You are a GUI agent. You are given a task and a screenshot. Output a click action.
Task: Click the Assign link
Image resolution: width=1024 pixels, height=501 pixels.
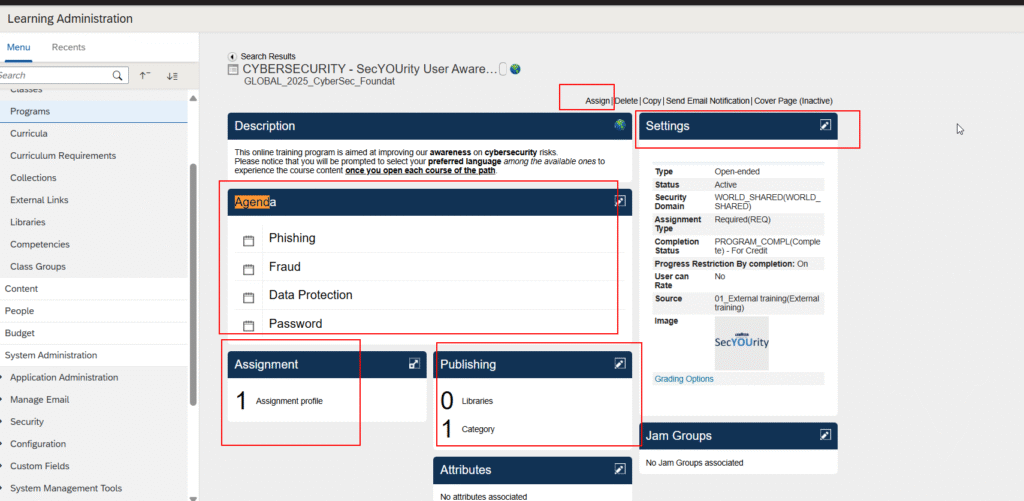click(597, 101)
